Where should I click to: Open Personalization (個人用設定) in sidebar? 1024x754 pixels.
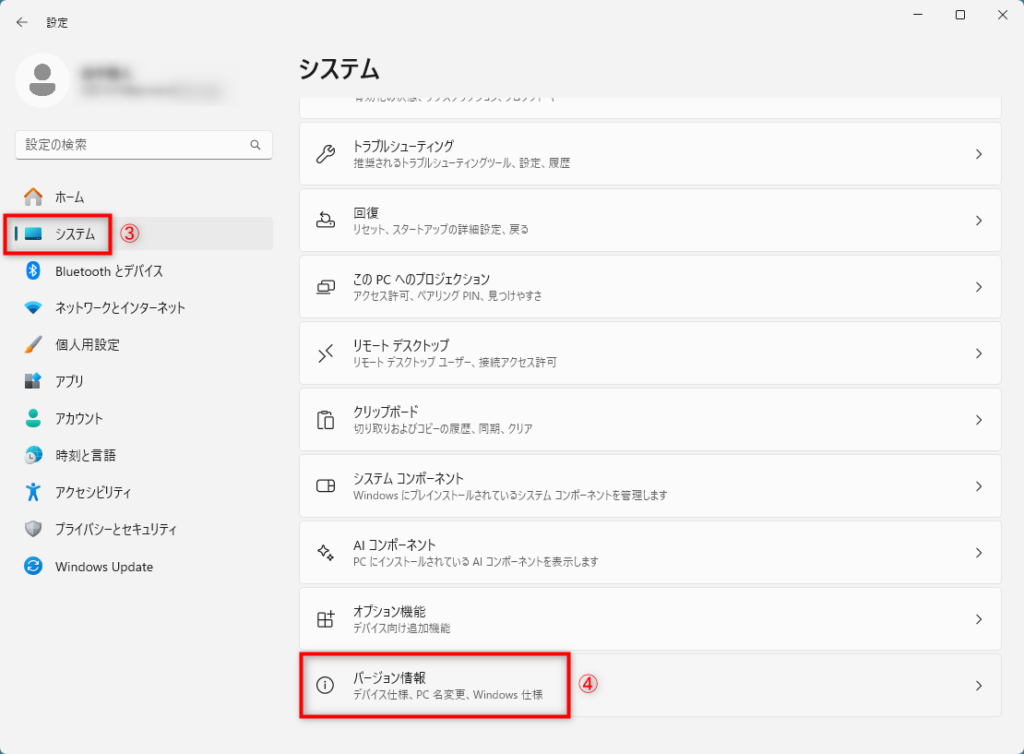pos(87,345)
